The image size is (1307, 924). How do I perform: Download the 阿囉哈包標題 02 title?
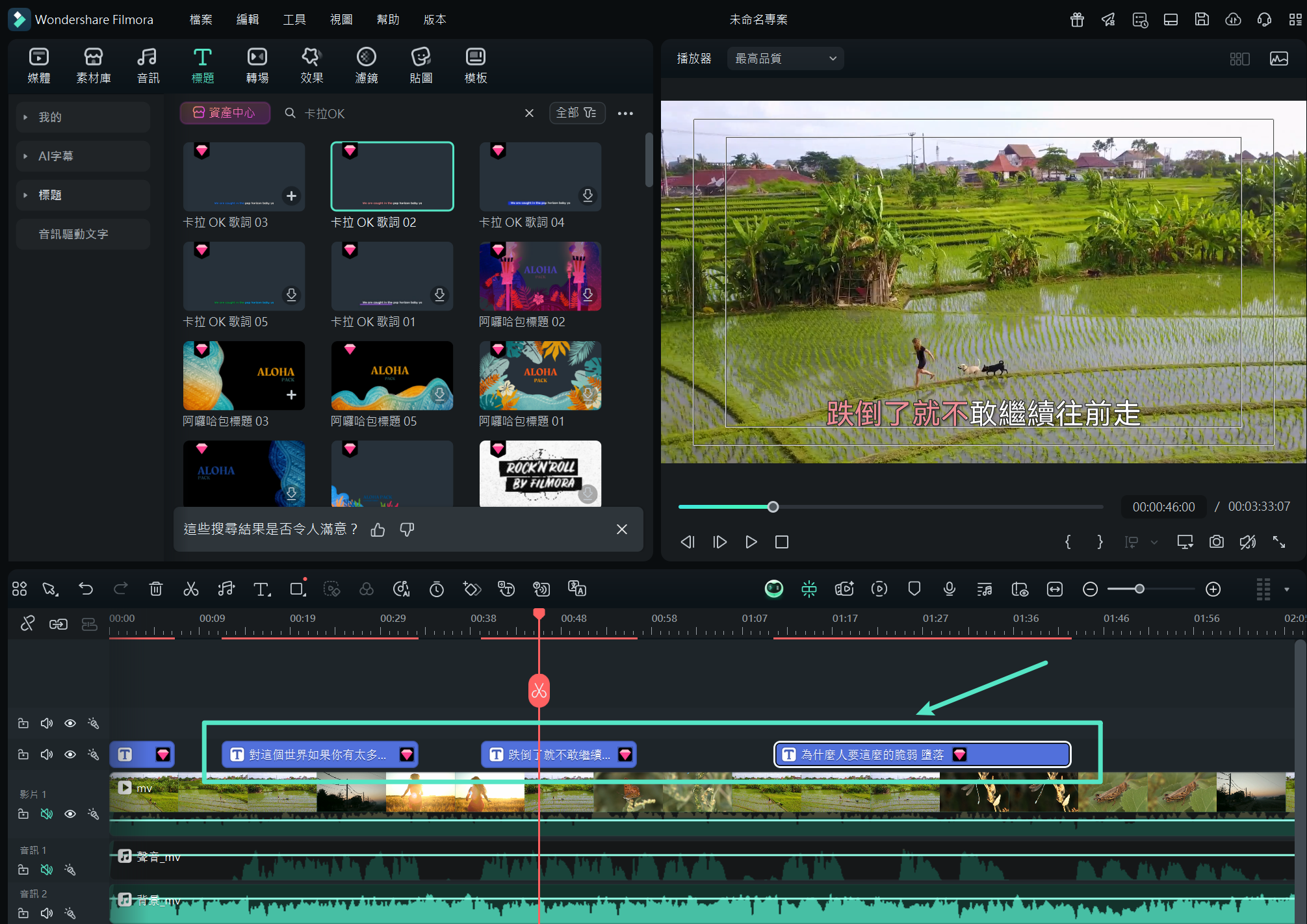[x=588, y=295]
